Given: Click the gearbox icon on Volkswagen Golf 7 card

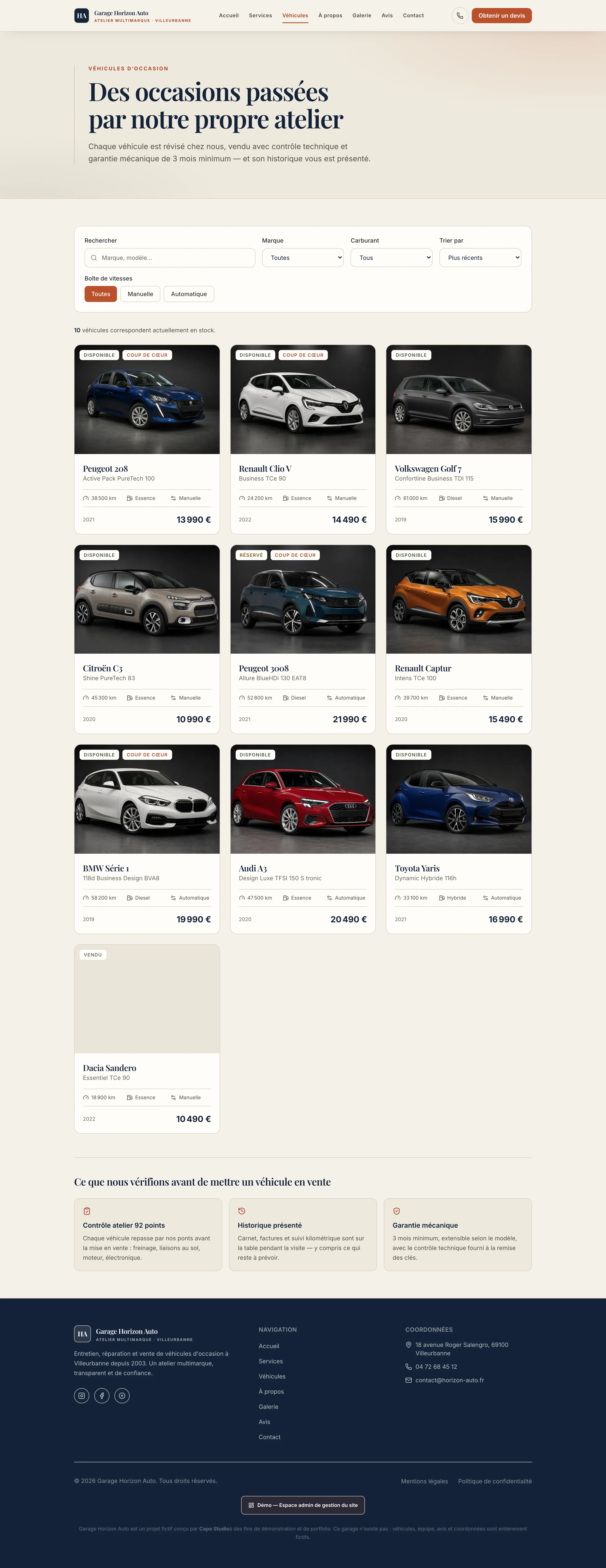Looking at the screenshot, I should pyautogui.click(x=485, y=498).
